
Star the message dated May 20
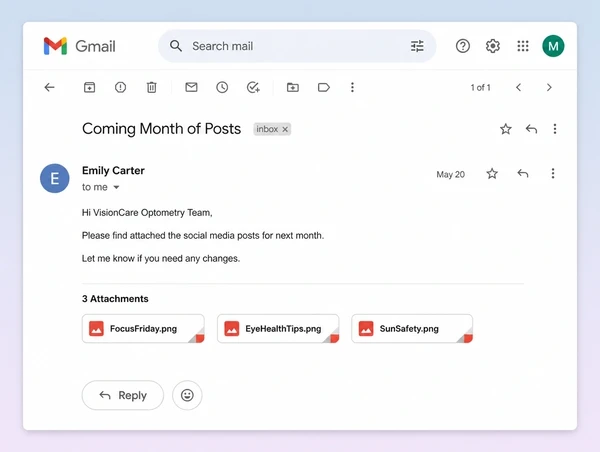pyautogui.click(x=492, y=174)
